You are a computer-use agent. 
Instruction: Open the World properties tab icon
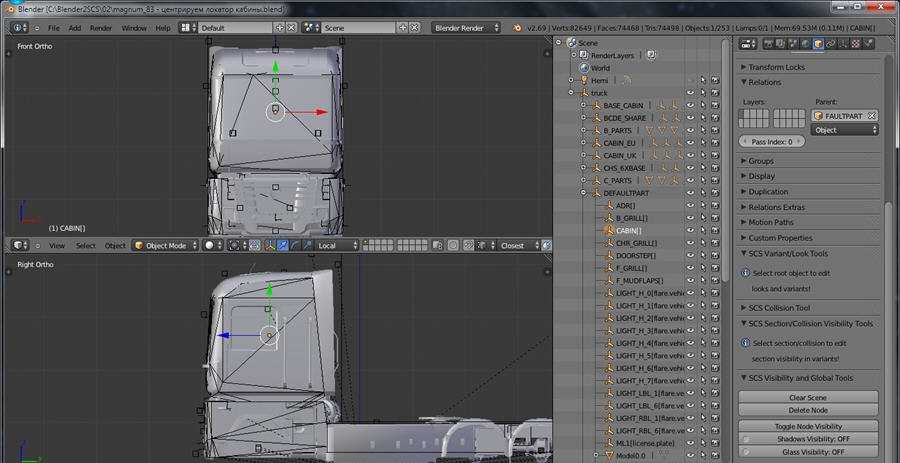tap(805, 44)
